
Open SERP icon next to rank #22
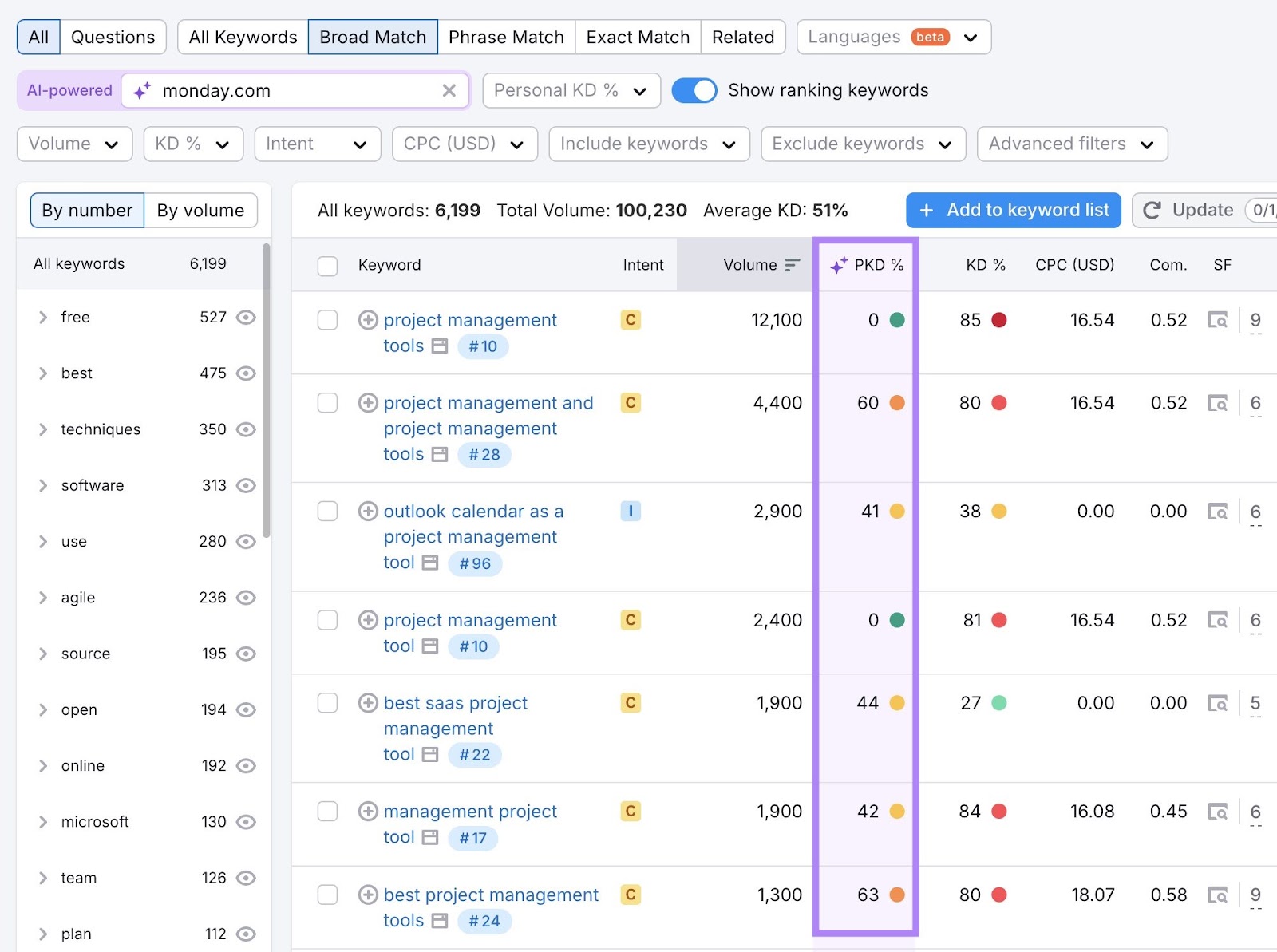coord(430,755)
